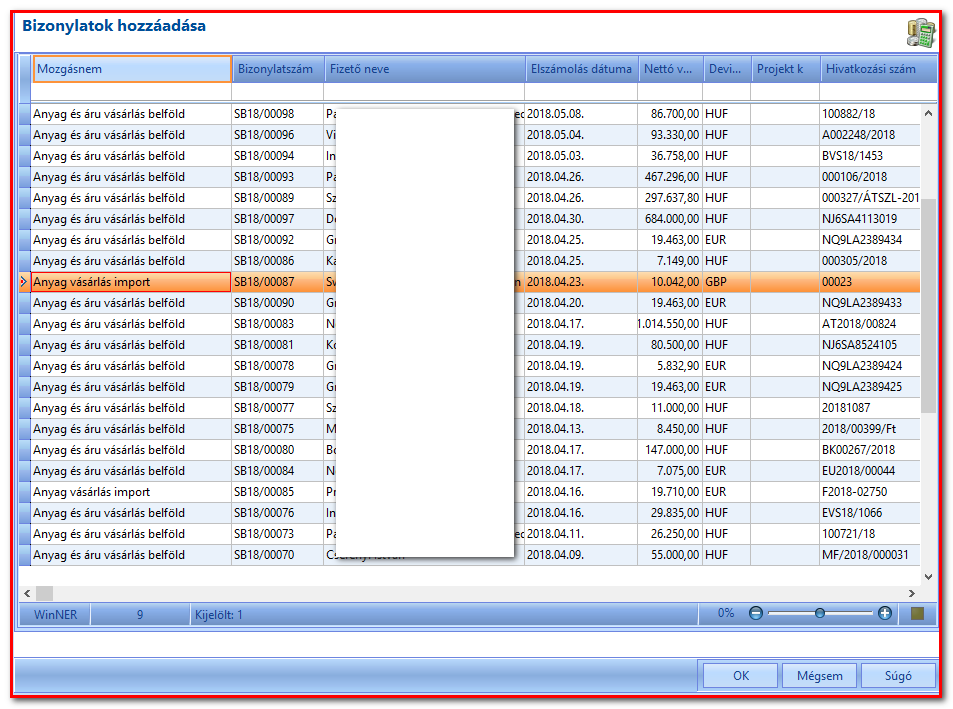
Task: Click cell SB18/00086
Action: pyautogui.click(x=277, y=261)
